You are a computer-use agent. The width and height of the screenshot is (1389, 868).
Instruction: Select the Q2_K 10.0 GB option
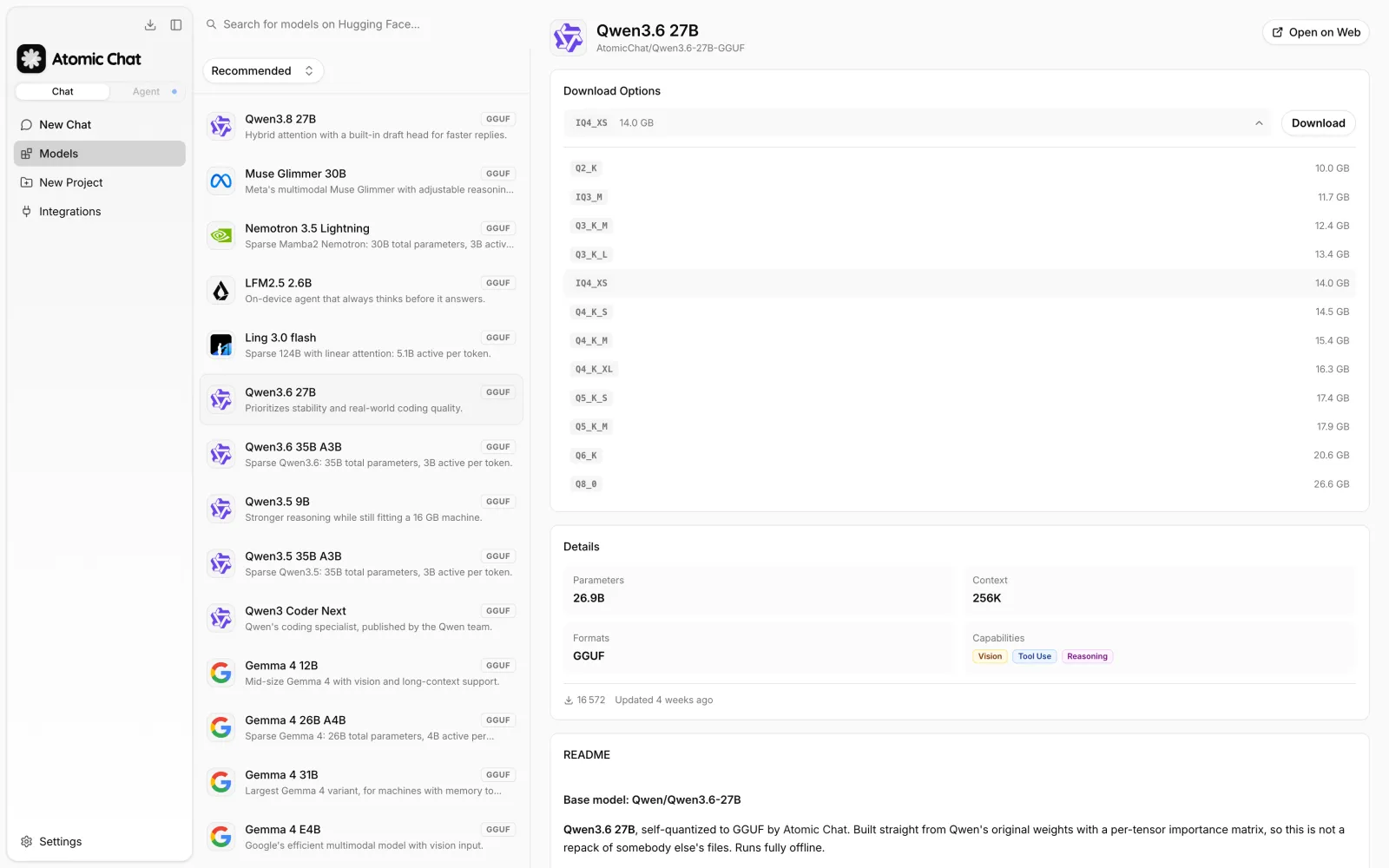pos(959,168)
